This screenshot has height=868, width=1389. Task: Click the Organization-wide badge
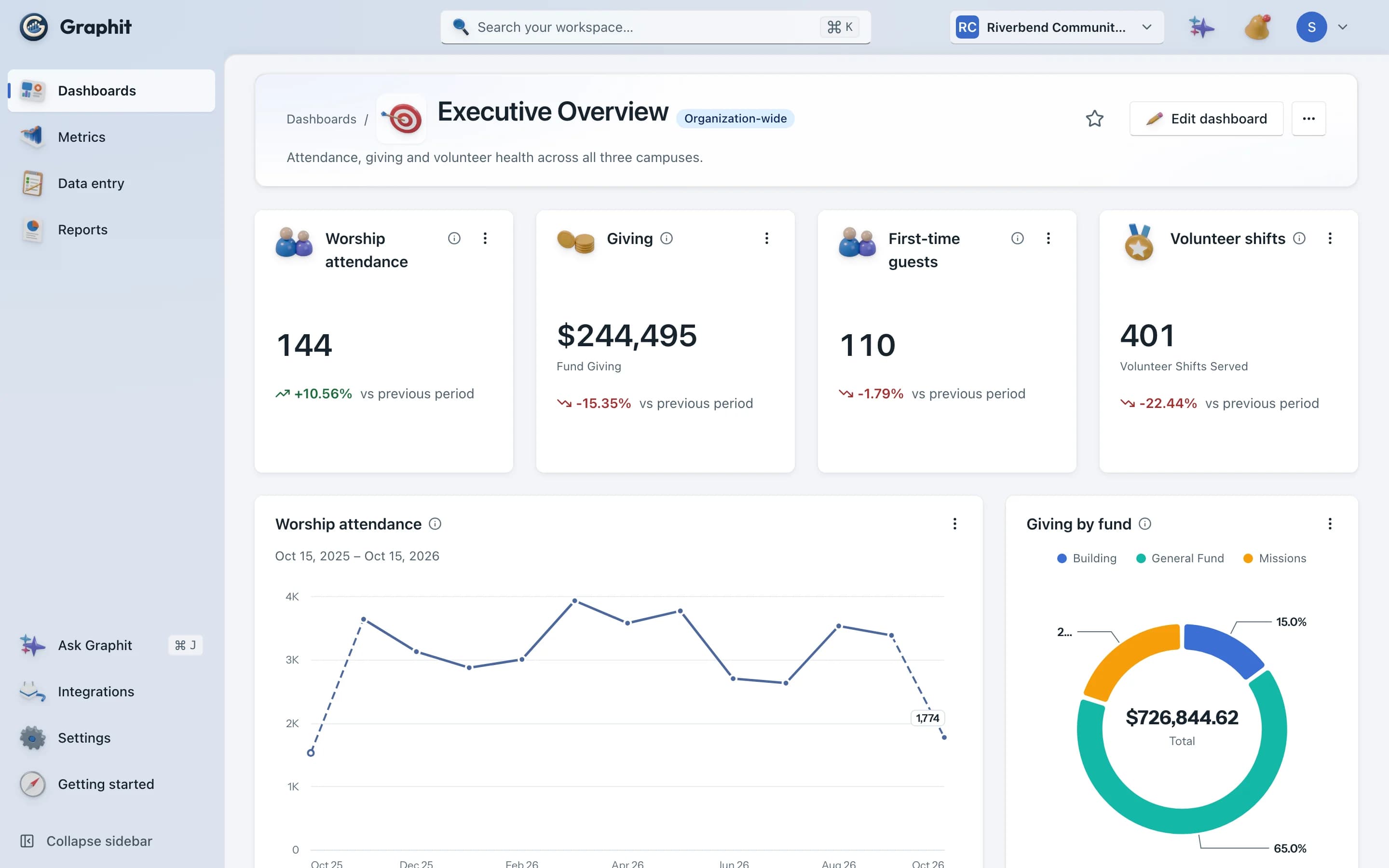pos(735,119)
